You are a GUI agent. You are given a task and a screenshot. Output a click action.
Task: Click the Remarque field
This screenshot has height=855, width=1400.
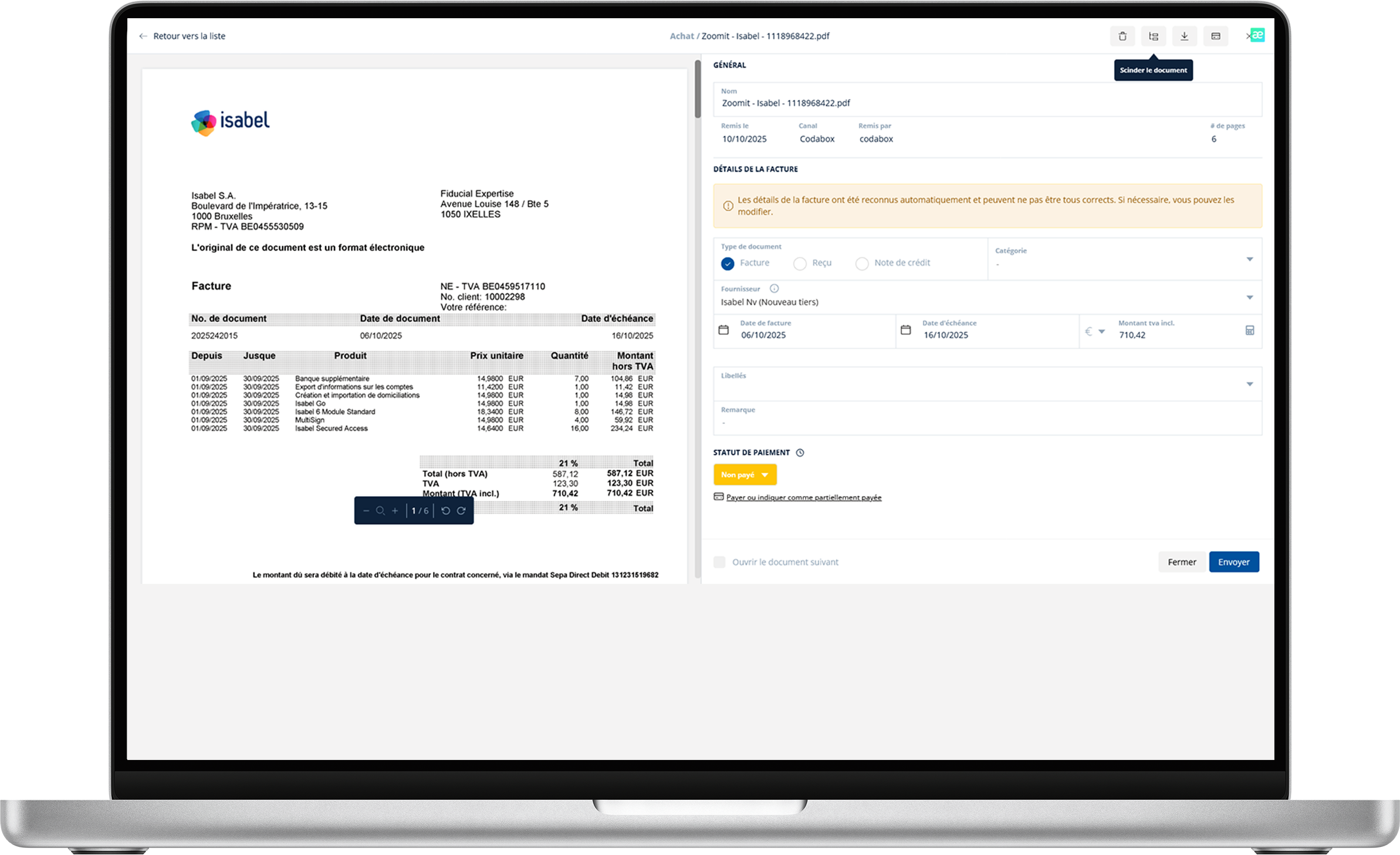[988, 418]
